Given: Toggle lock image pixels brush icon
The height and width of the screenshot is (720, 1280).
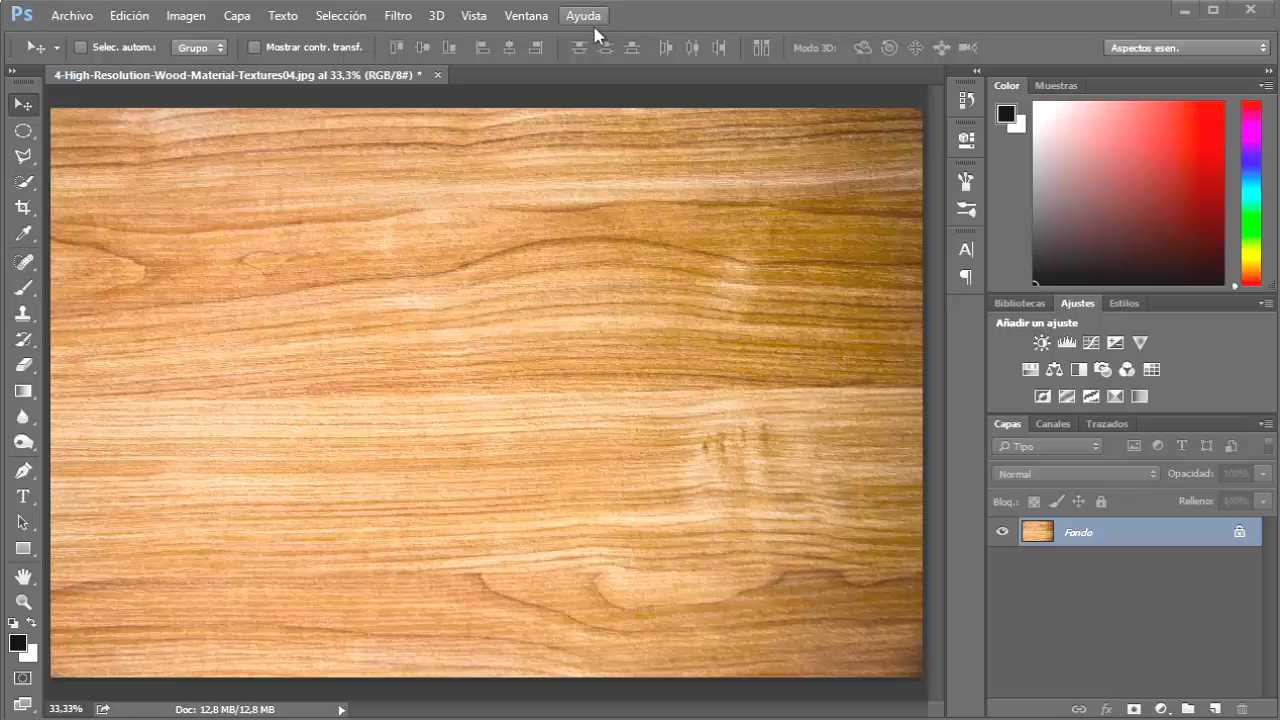Looking at the screenshot, I should tap(1057, 502).
